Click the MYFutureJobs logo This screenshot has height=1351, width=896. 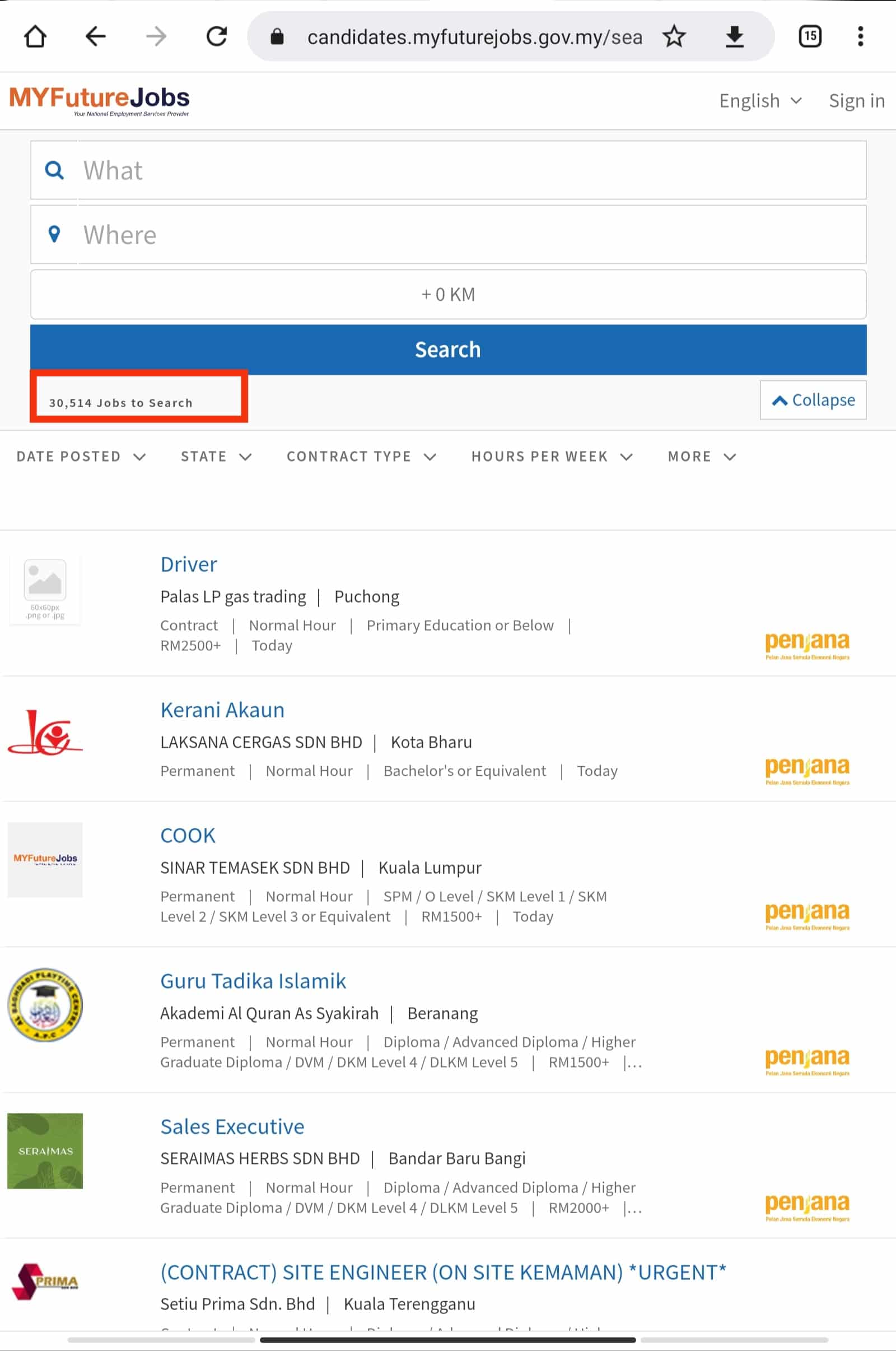[x=100, y=101]
